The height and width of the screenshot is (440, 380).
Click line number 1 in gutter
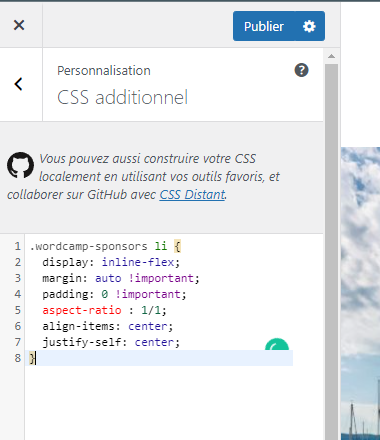point(17,246)
